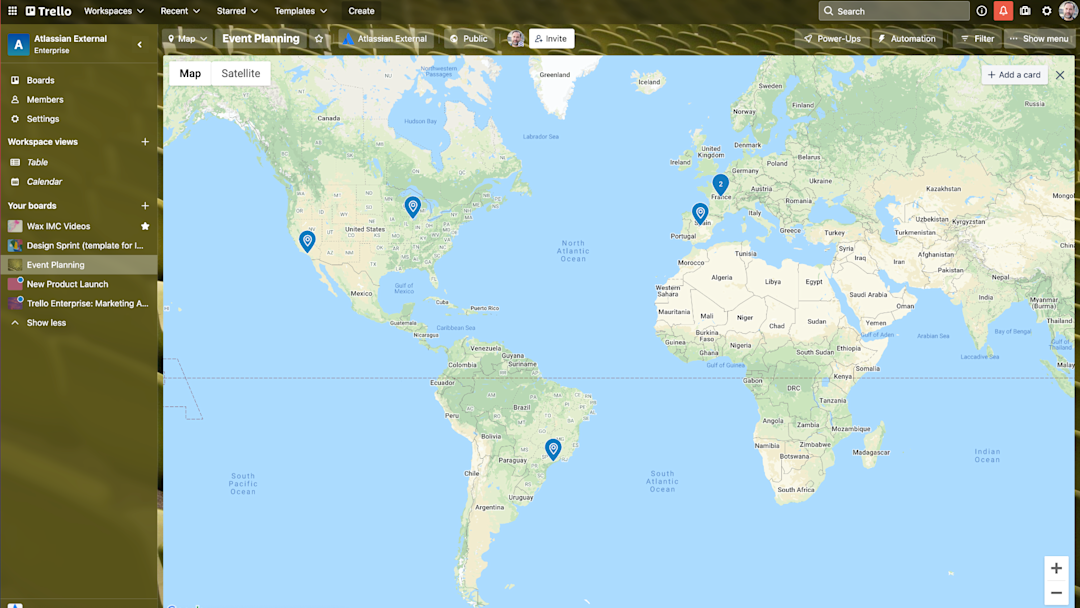Viewport: 1080px width, 608px height.
Task: Open the Filter panel
Action: [977, 38]
